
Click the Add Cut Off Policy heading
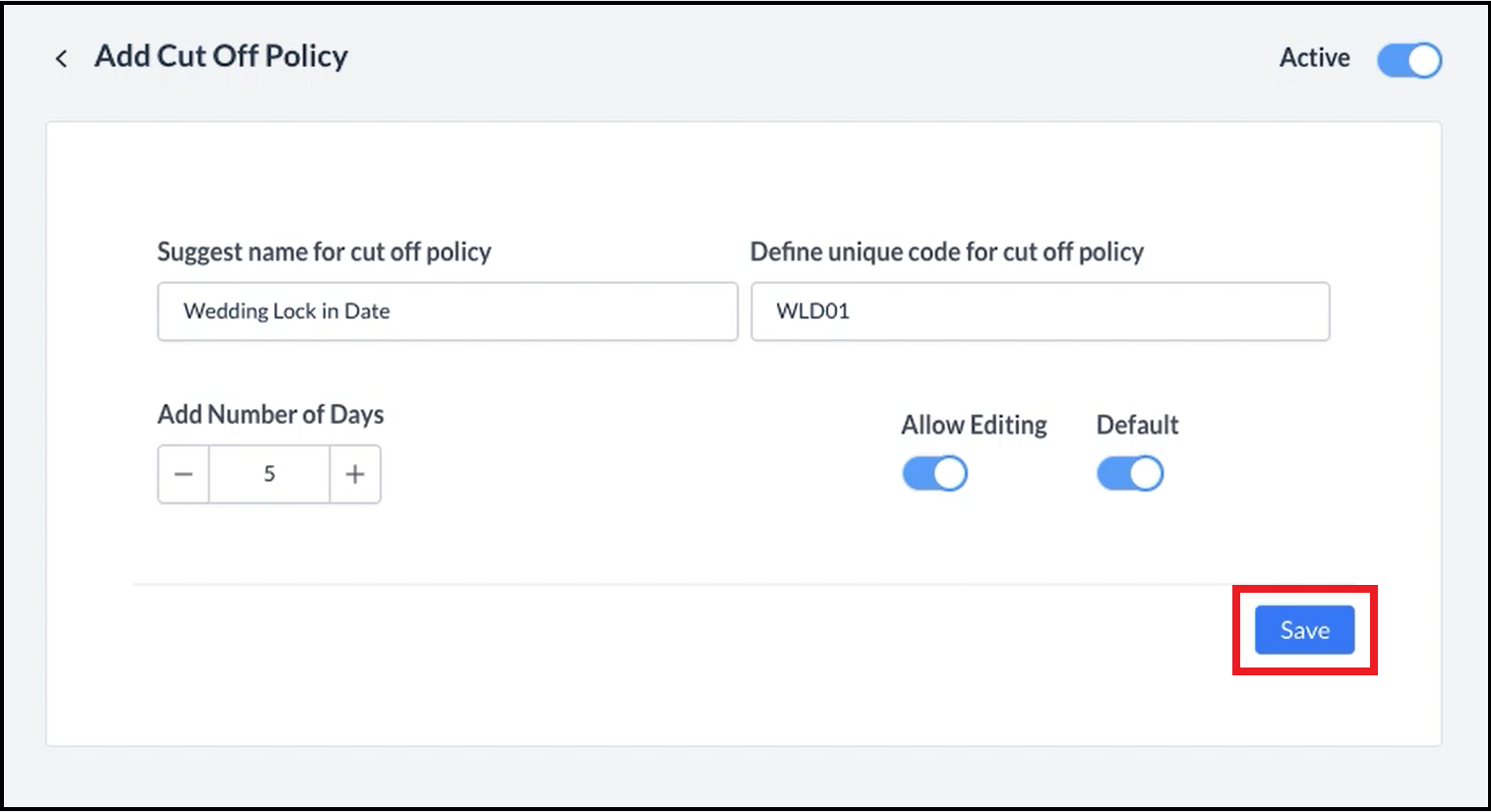coord(221,57)
